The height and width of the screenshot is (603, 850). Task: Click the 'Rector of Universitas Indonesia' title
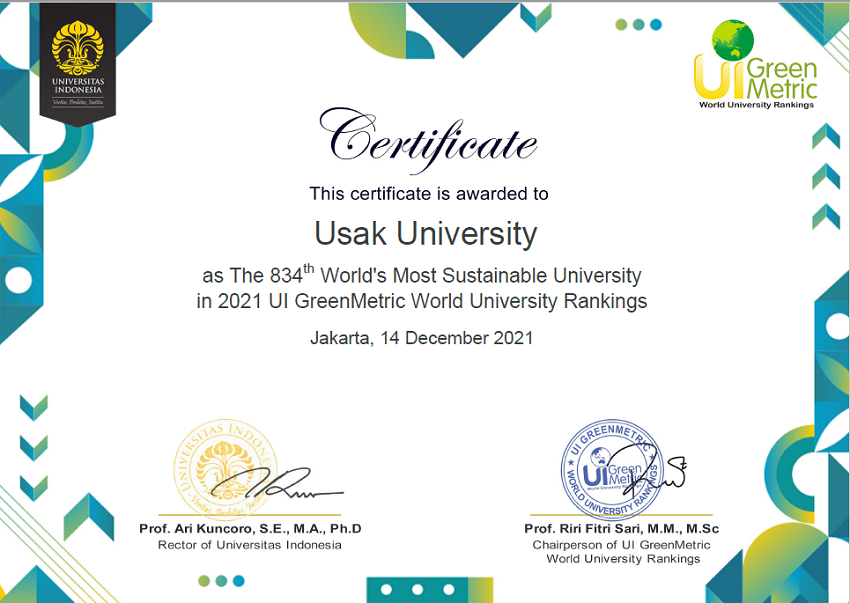click(249, 545)
